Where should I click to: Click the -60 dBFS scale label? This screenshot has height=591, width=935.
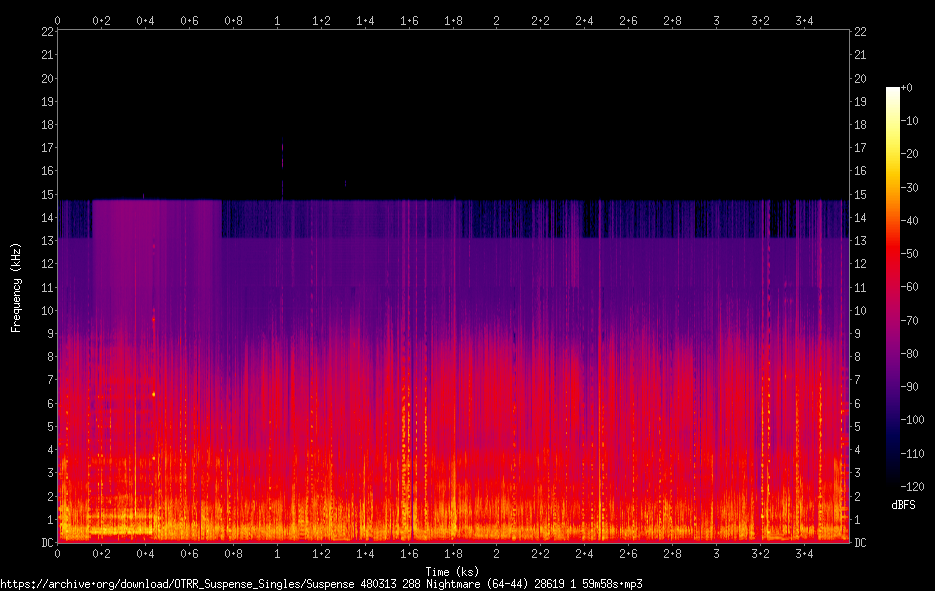909,287
